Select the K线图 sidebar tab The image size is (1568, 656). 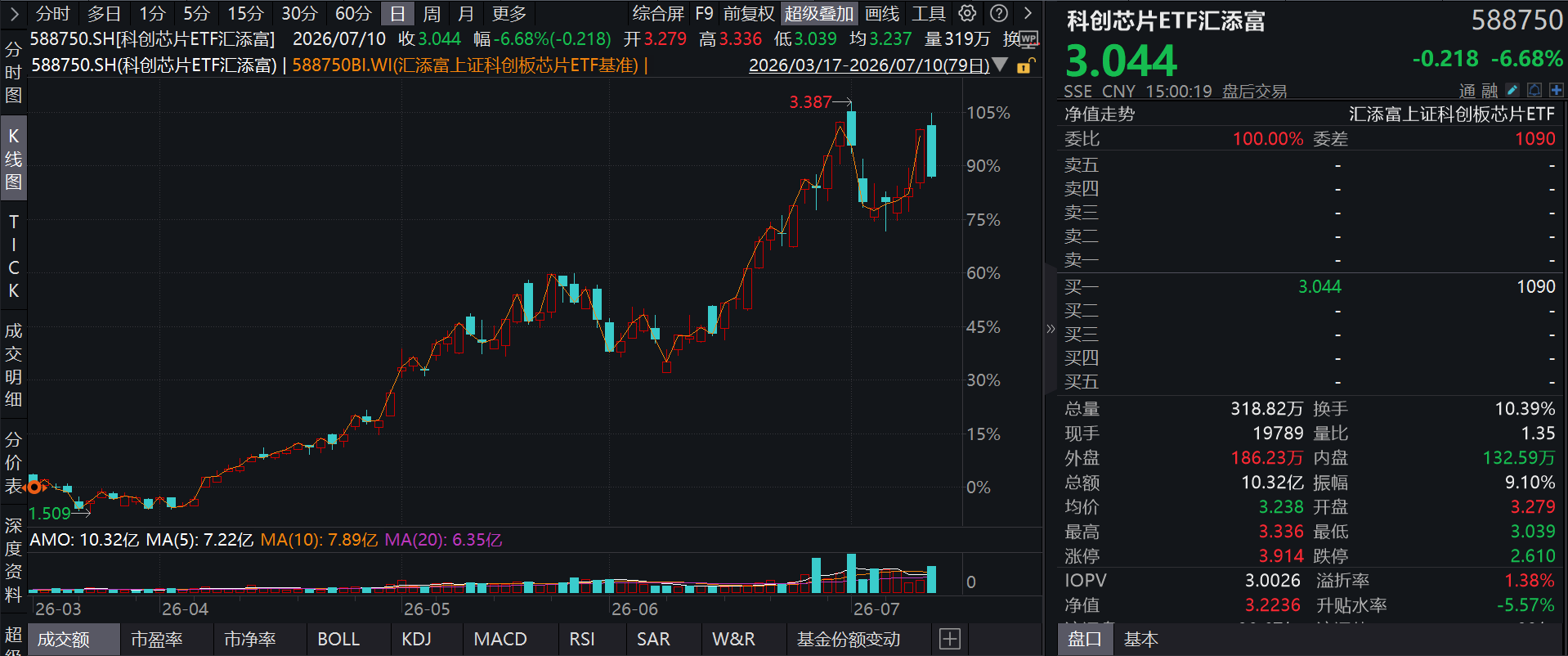click(14, 159)
